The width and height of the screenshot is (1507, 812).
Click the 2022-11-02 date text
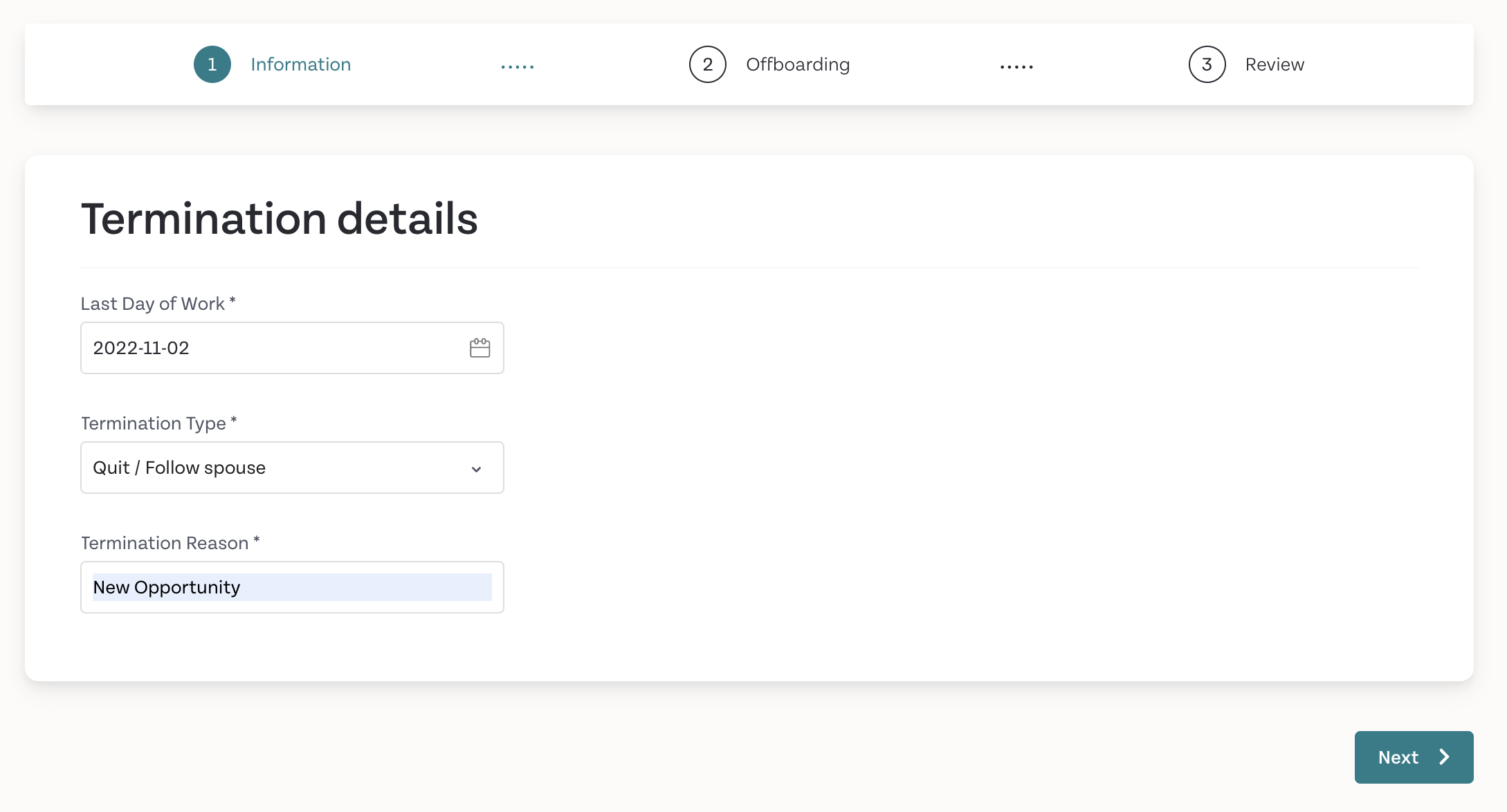click(x=141, y=348)
